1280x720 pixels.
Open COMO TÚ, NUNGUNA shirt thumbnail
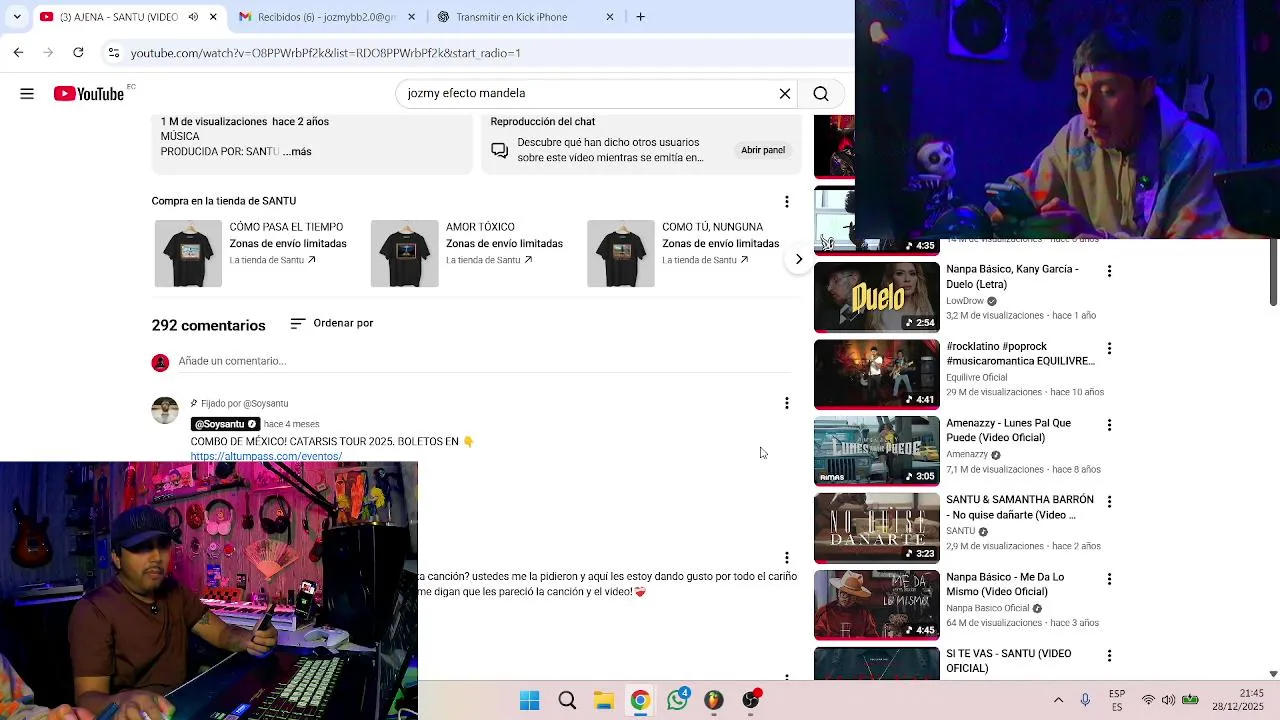pos(621,254)
